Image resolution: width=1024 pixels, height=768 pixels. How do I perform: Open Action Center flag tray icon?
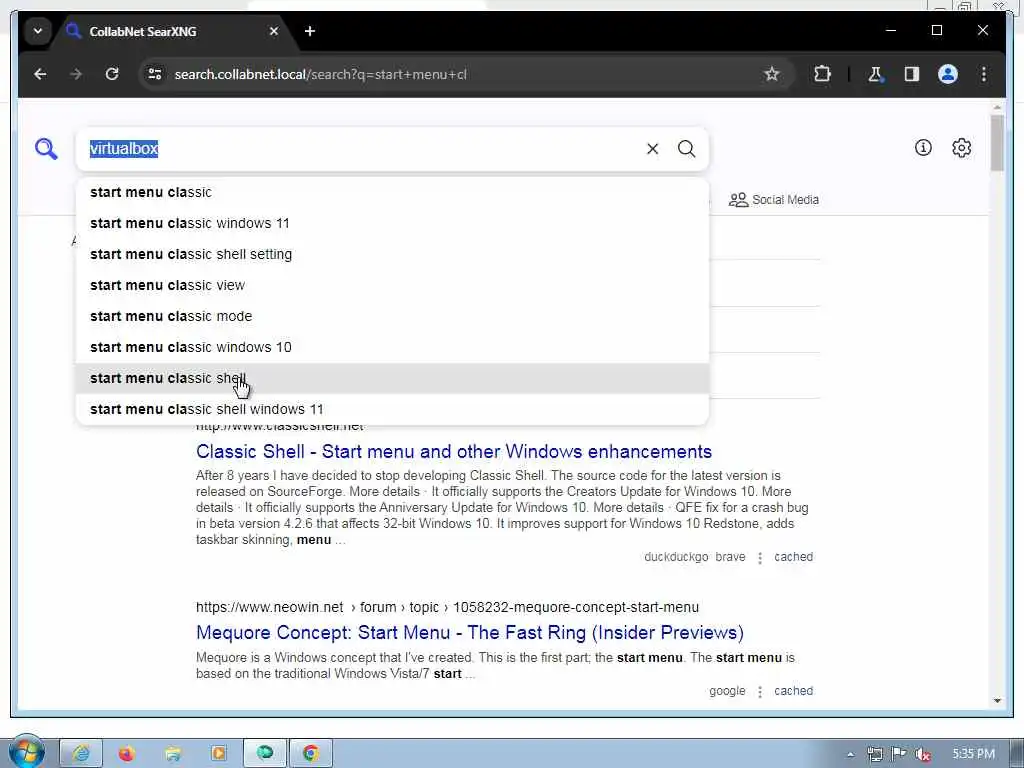click(x=899, y=754)
